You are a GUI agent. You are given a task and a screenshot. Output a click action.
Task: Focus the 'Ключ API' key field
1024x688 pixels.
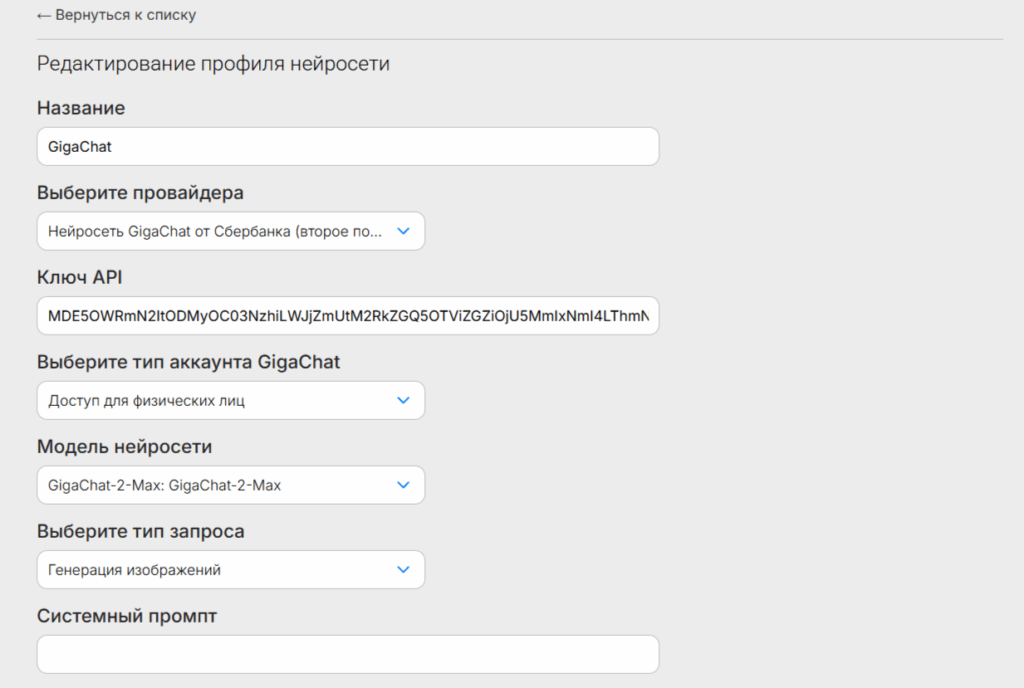click(x=347, y=316)
